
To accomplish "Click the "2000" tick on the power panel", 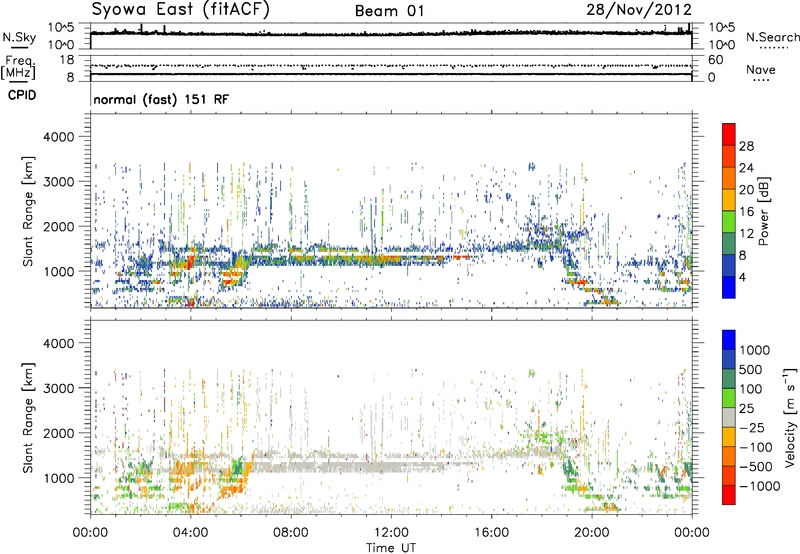I will click(58, 226).
